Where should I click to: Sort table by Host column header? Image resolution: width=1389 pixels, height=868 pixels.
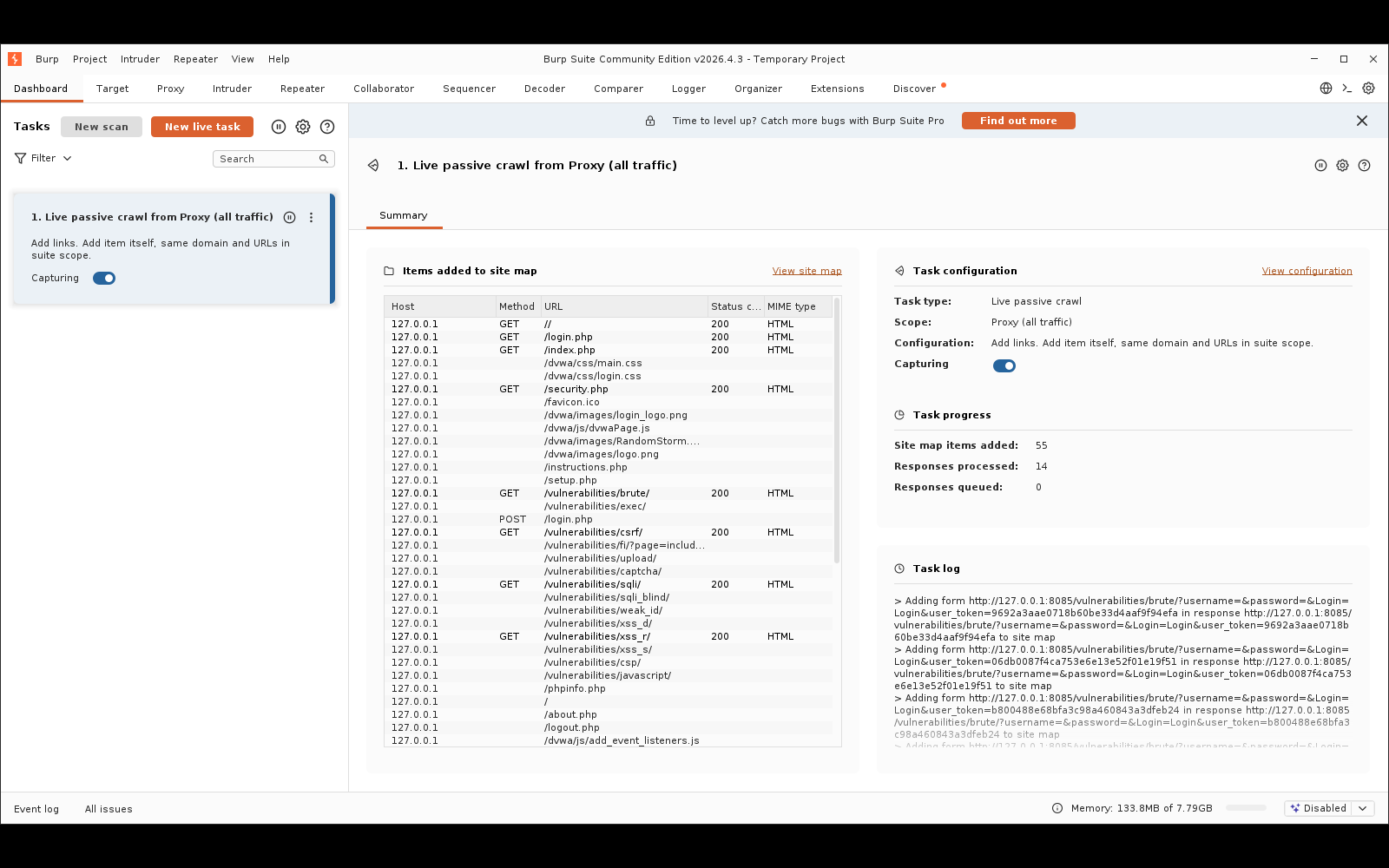coord(440,306)
